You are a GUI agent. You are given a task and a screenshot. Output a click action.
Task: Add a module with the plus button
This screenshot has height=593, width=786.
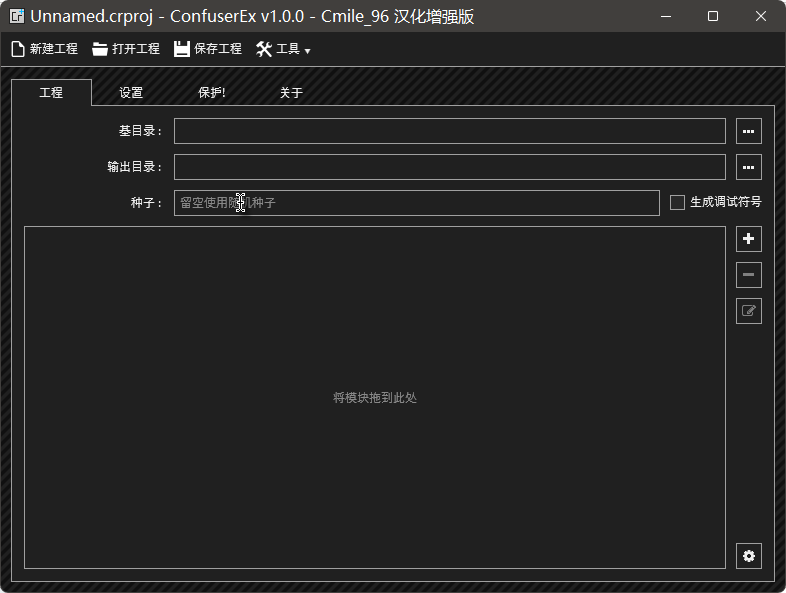748,239
